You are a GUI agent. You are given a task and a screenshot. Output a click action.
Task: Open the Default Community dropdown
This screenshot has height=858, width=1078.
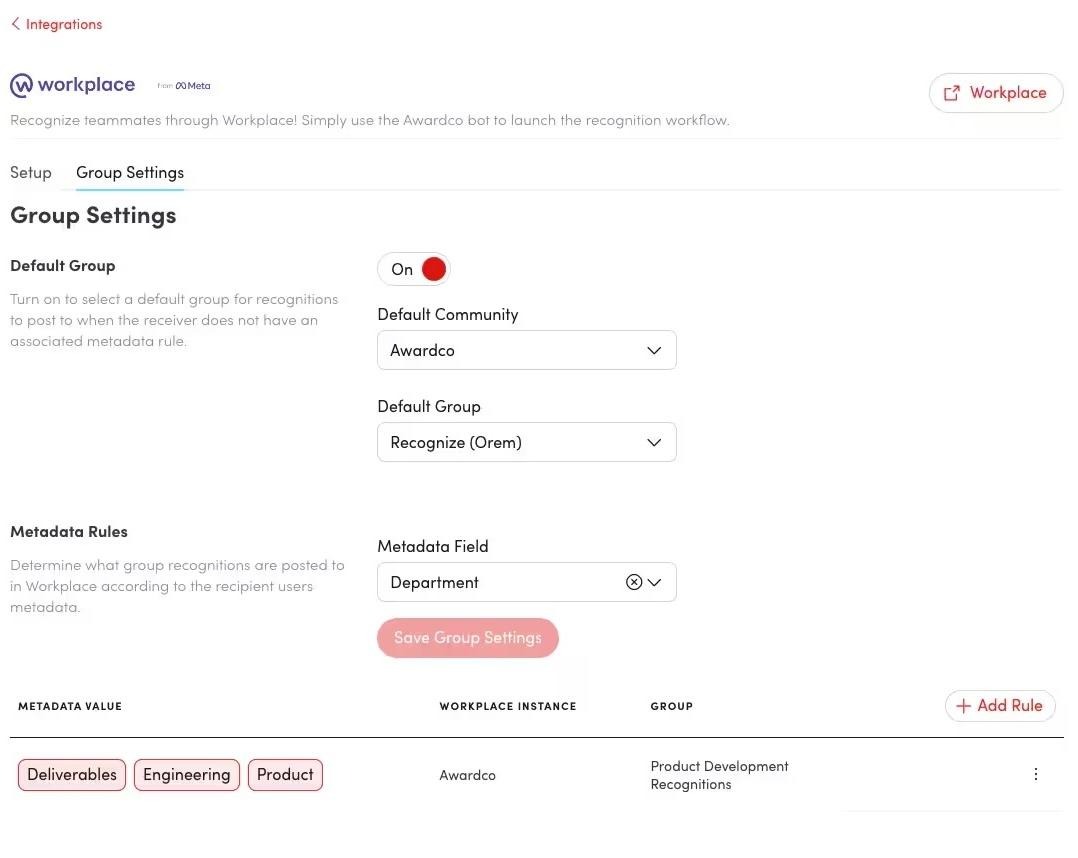[x=526, y=351]
